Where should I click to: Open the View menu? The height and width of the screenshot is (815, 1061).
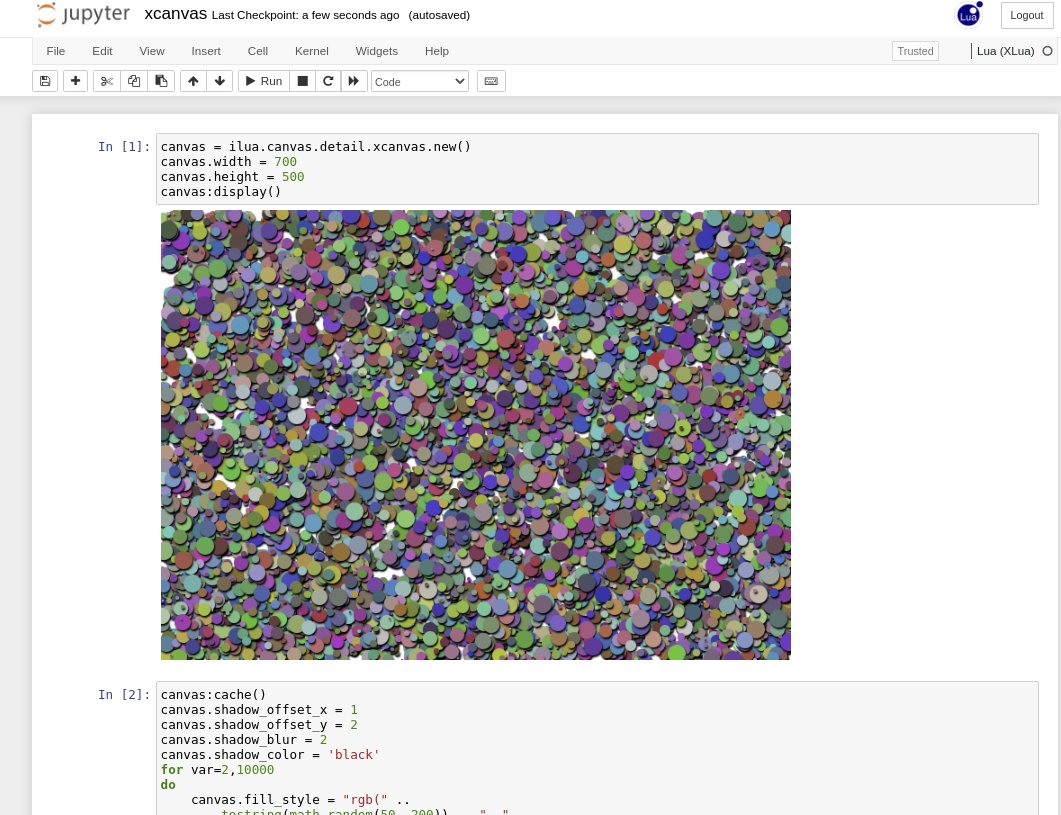pyautogui.click(x=152, y=51)
